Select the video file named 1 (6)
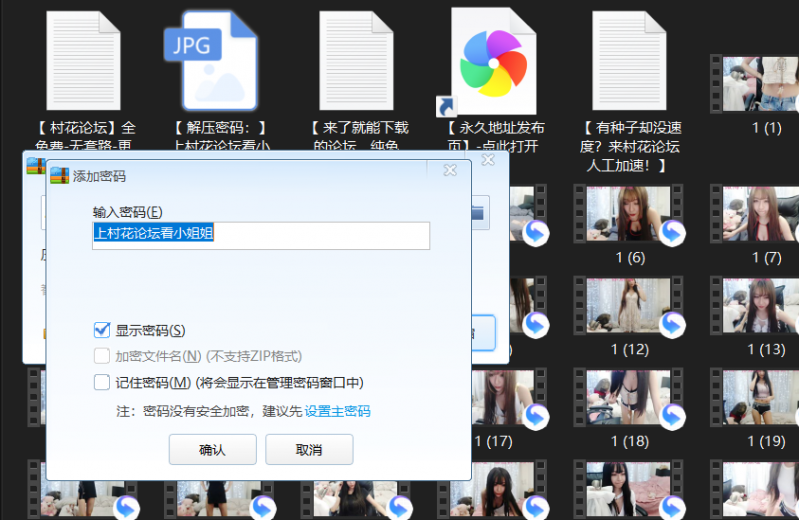This screenshot has width=799, height=520. click(x=630, y=214)
